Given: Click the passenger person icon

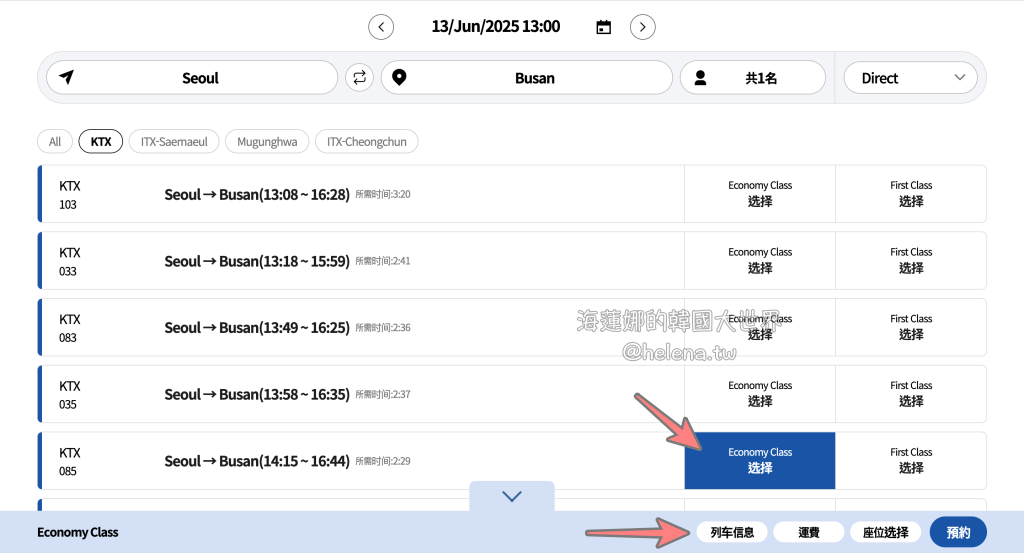Looking at the screenshot, I should pyautogui.click(x=700, y=78).
